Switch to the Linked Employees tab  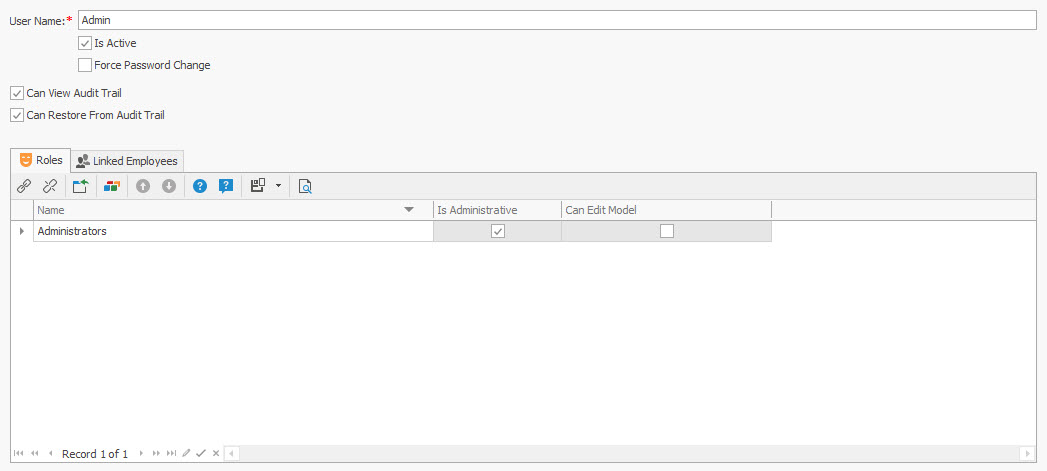[126, 161]
